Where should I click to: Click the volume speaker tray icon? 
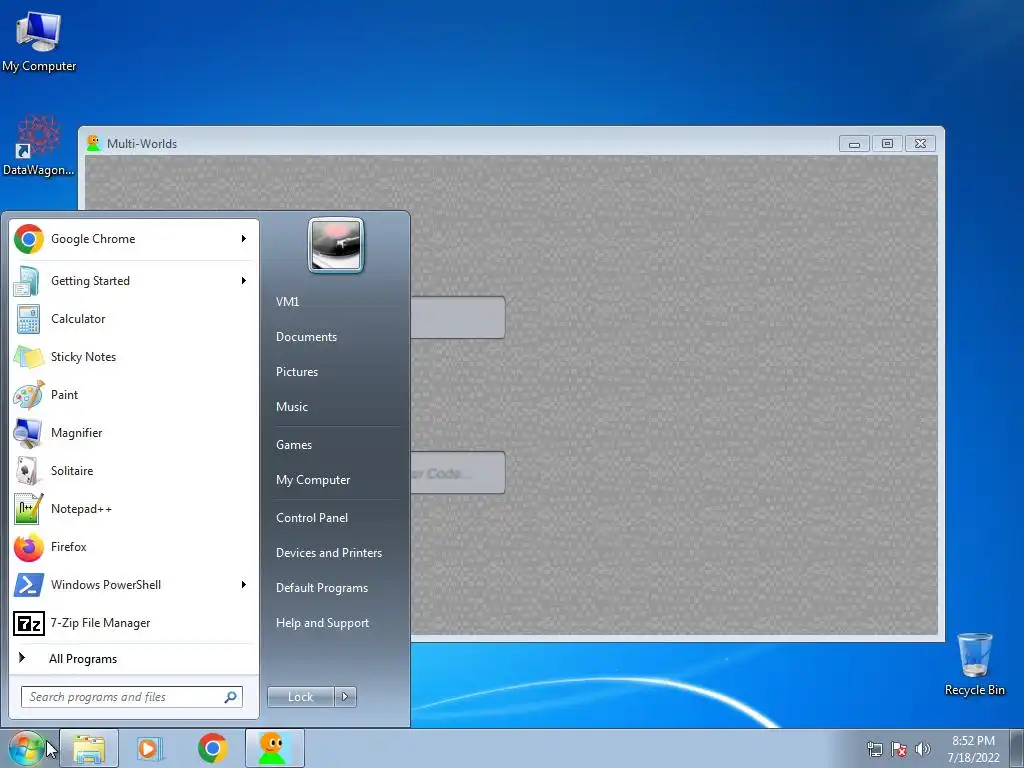tap(923, 749)
